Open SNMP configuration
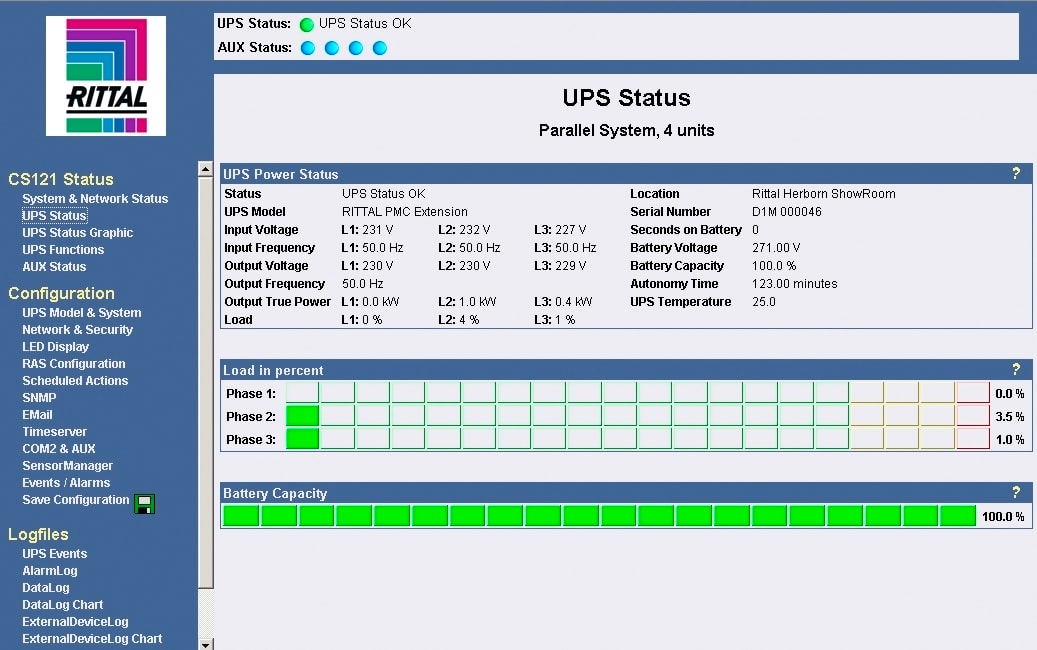Screen dimensions: 1037x650 point(39,397)
